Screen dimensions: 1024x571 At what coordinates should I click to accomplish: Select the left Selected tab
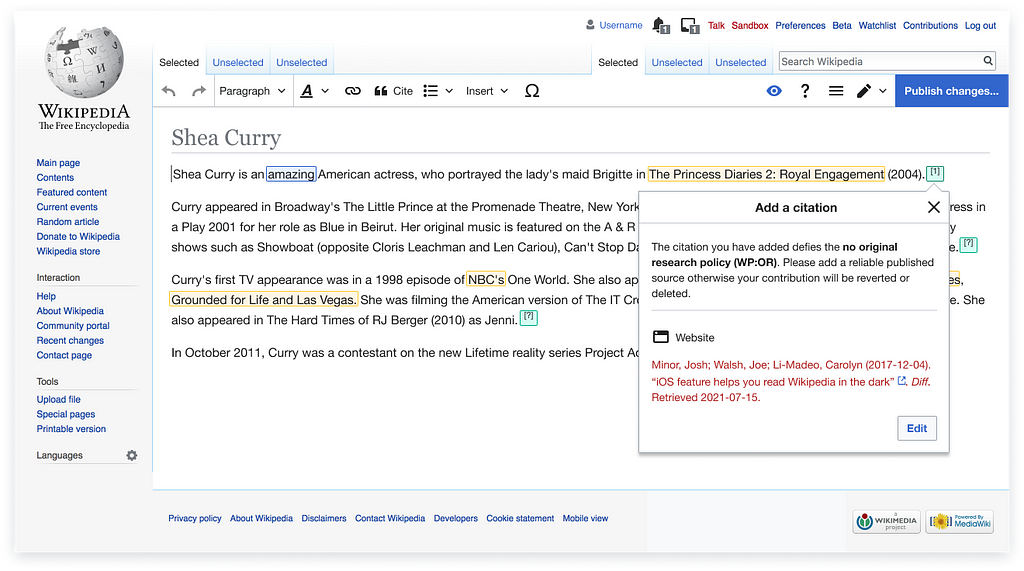[179, 62]
